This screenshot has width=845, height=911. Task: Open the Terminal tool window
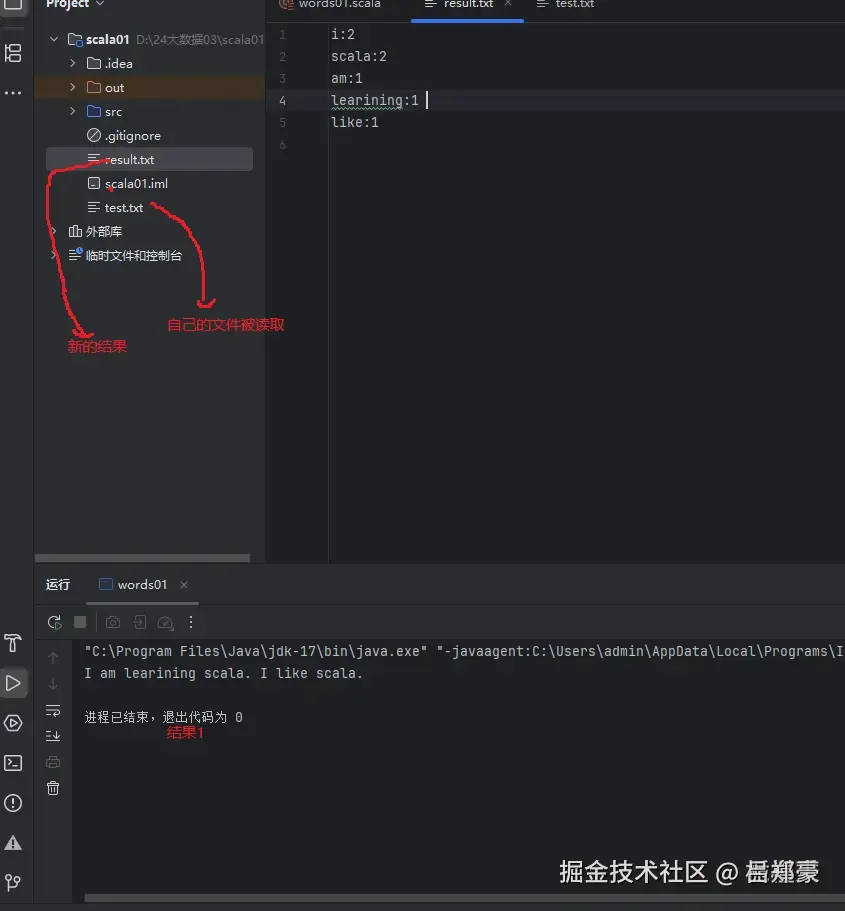13,763
